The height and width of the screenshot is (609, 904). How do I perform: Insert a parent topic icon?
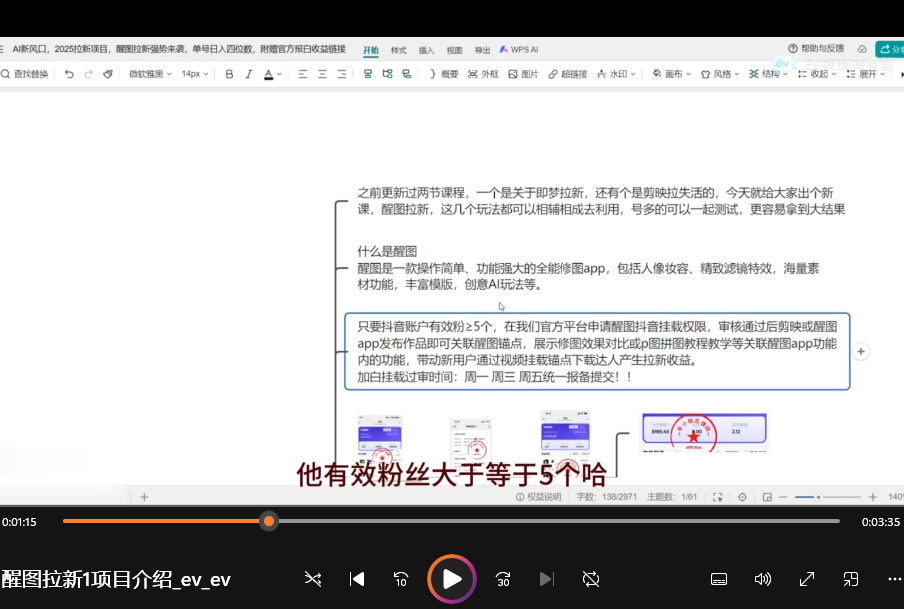coord(406,74)
